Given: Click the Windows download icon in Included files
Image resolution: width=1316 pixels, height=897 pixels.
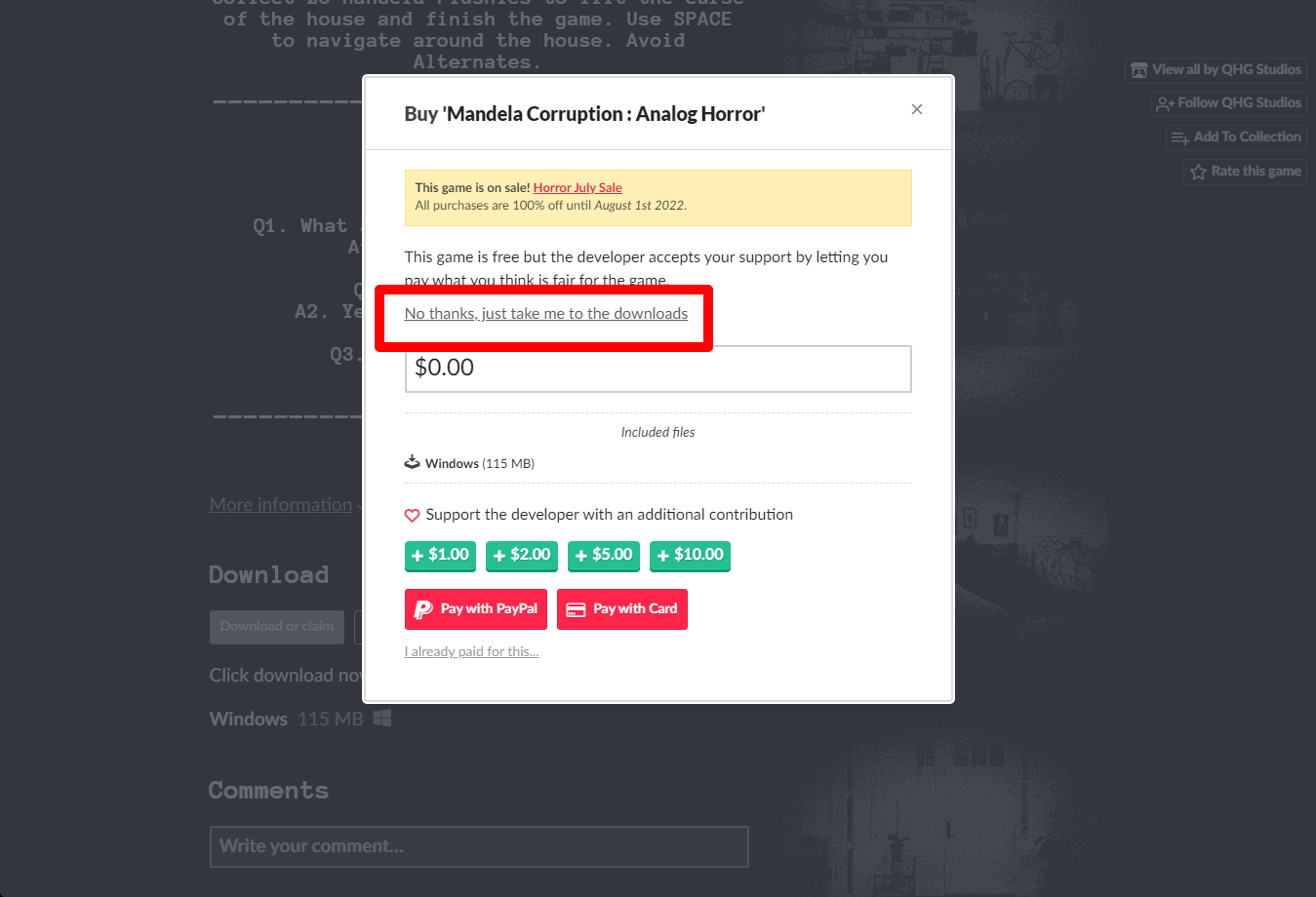Looking at the screenshot, I should (x=413, y=462).
